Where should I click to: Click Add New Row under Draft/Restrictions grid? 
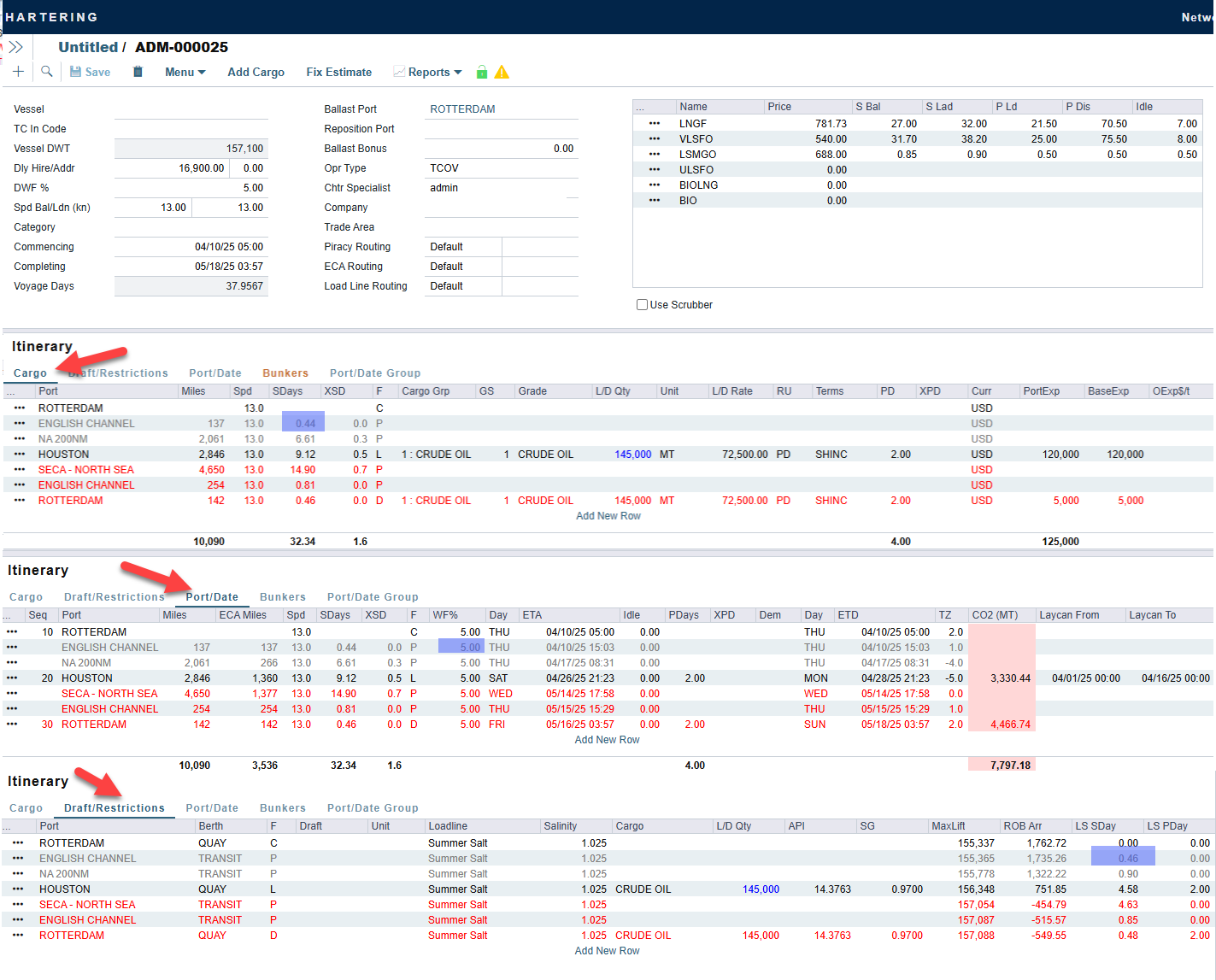click(x=607, y=951)
